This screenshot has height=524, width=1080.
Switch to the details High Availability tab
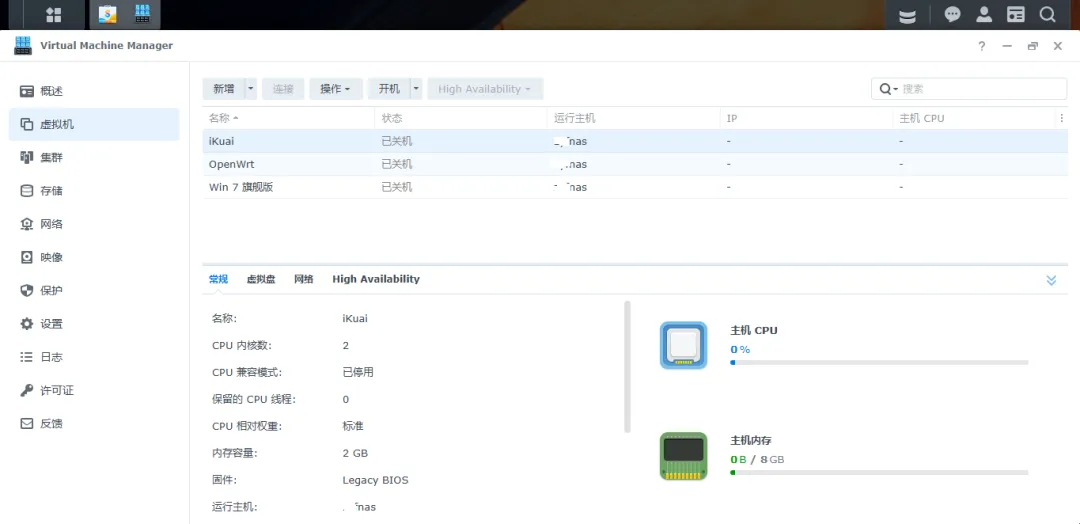(376, 279)
